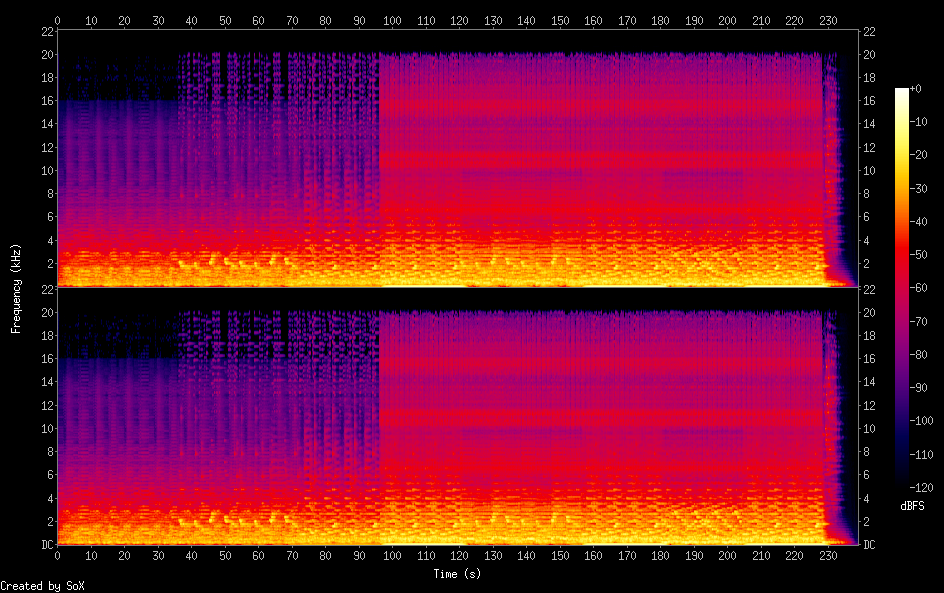
Task: Select the 150 second mark on top time axis
Action: pos(560,19)
